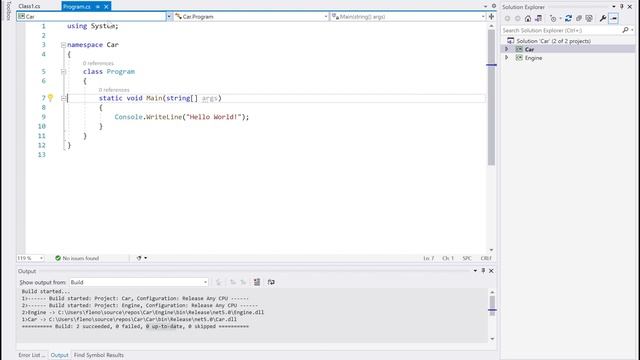640x360 pixels.
Task: Switch views in Solution Explorer toolbar
Action: [x=538, y=18]
